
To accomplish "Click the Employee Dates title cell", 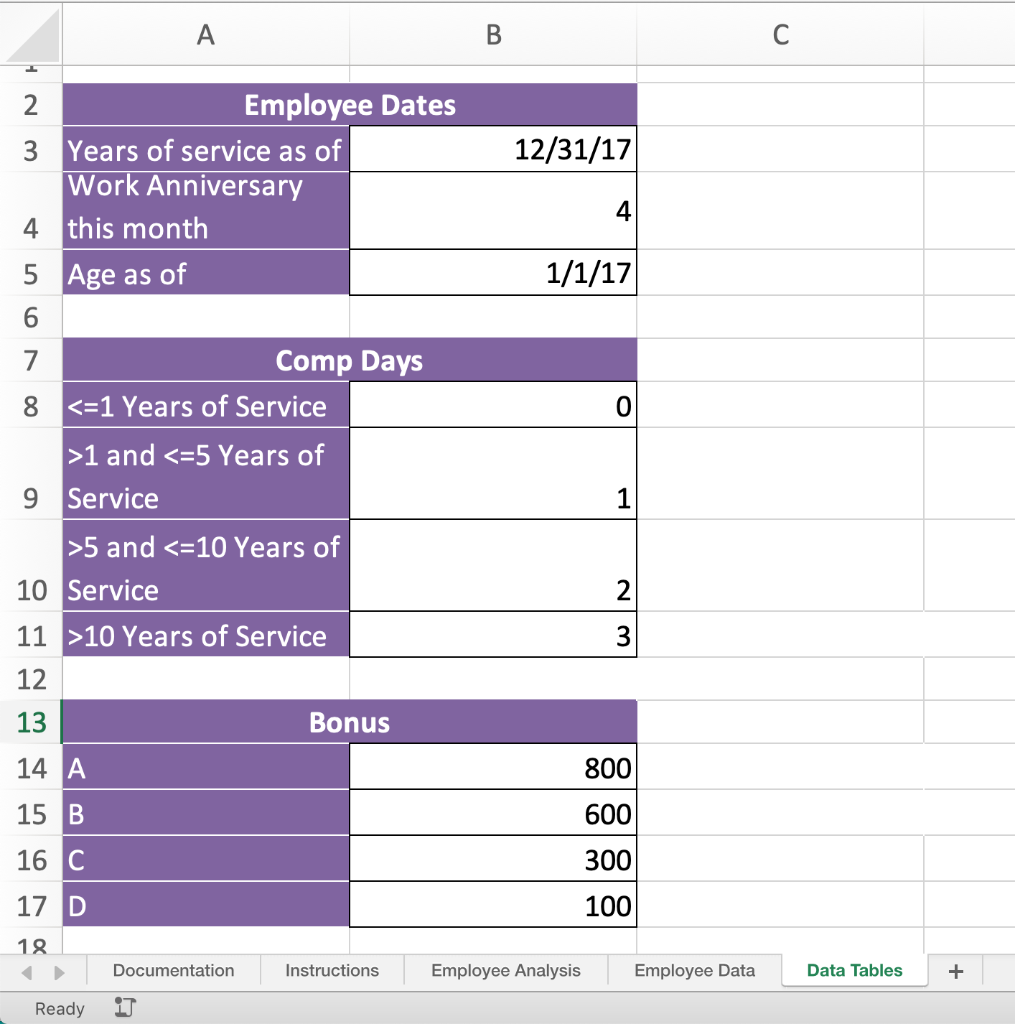I will [348, 104].
